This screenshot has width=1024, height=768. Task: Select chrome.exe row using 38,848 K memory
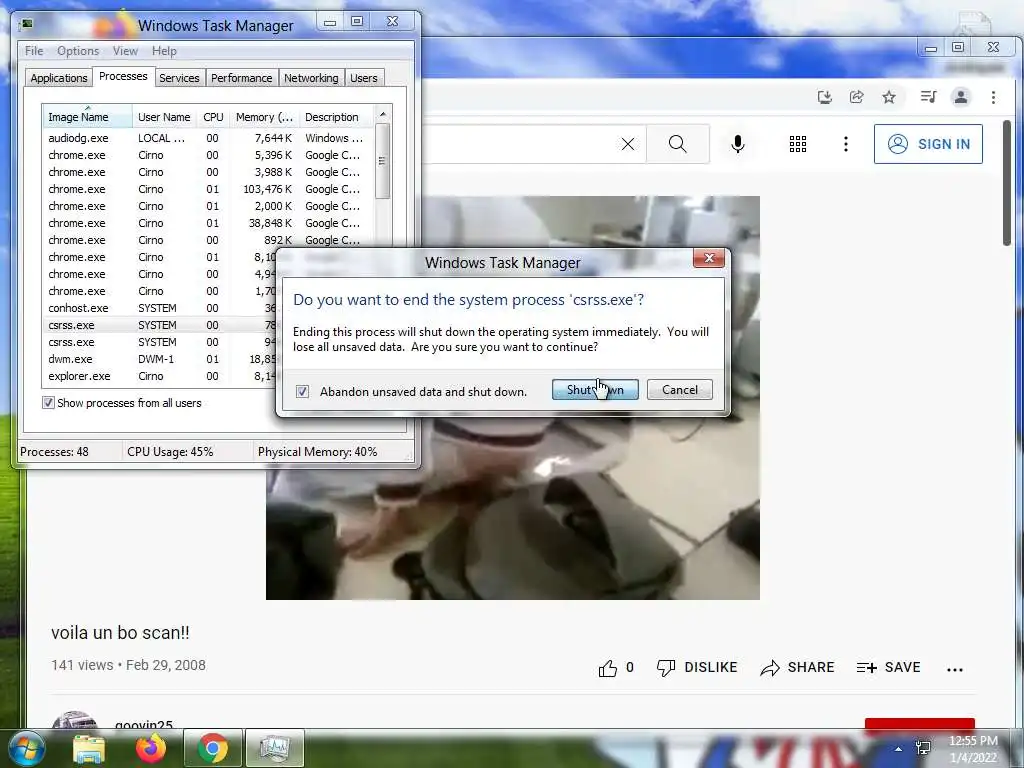[x=208, y=223]
